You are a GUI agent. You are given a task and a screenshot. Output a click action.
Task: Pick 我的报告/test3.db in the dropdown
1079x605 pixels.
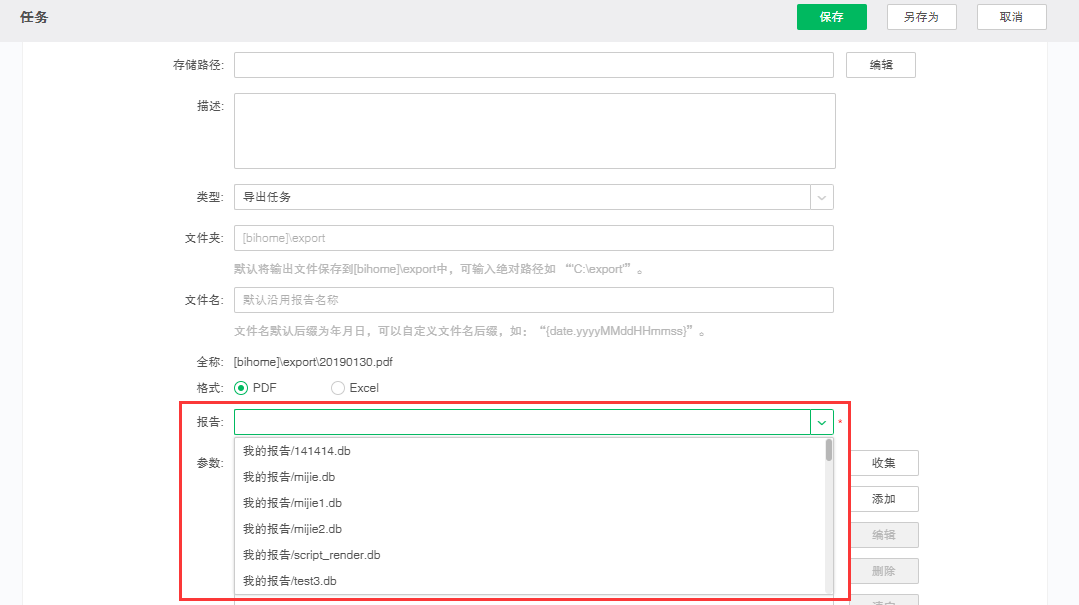click(290, 581)
